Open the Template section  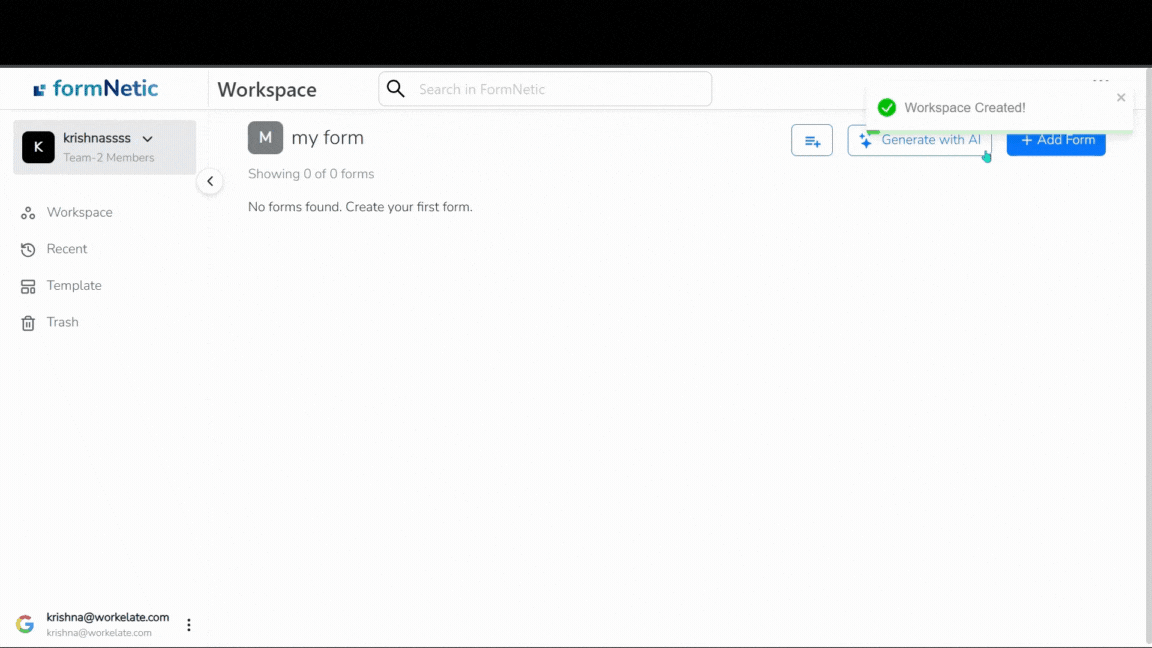click(x=73, y=286)
